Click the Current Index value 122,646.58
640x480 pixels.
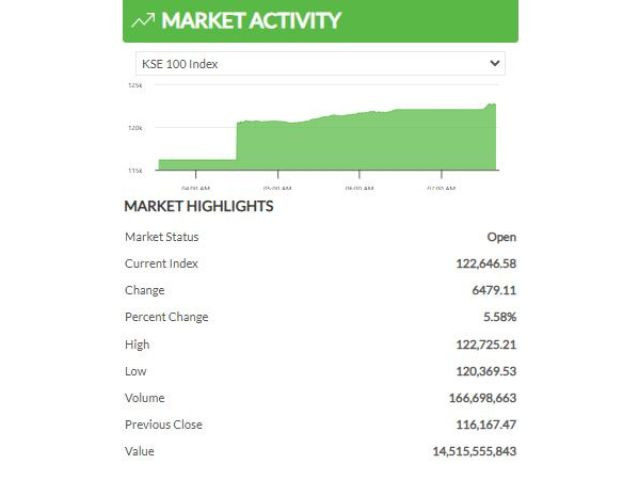(486, 264)
